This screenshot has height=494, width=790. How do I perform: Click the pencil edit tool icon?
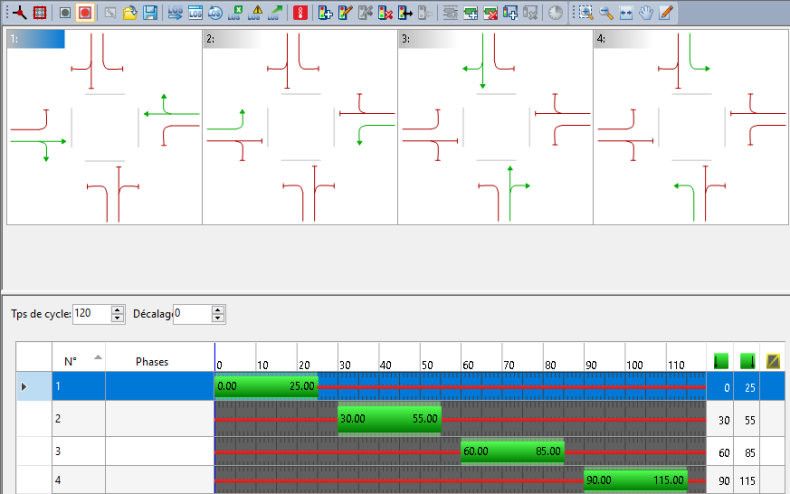click(x=666, y=13)
